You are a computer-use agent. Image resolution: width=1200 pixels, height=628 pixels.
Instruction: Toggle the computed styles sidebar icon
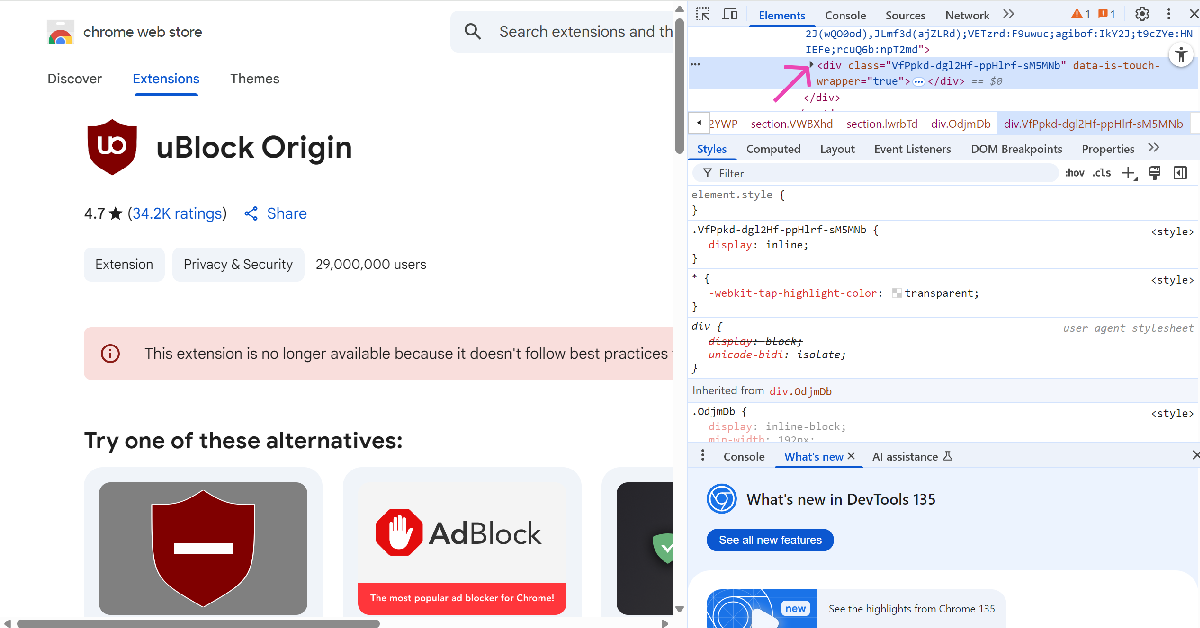point(1180,173)
